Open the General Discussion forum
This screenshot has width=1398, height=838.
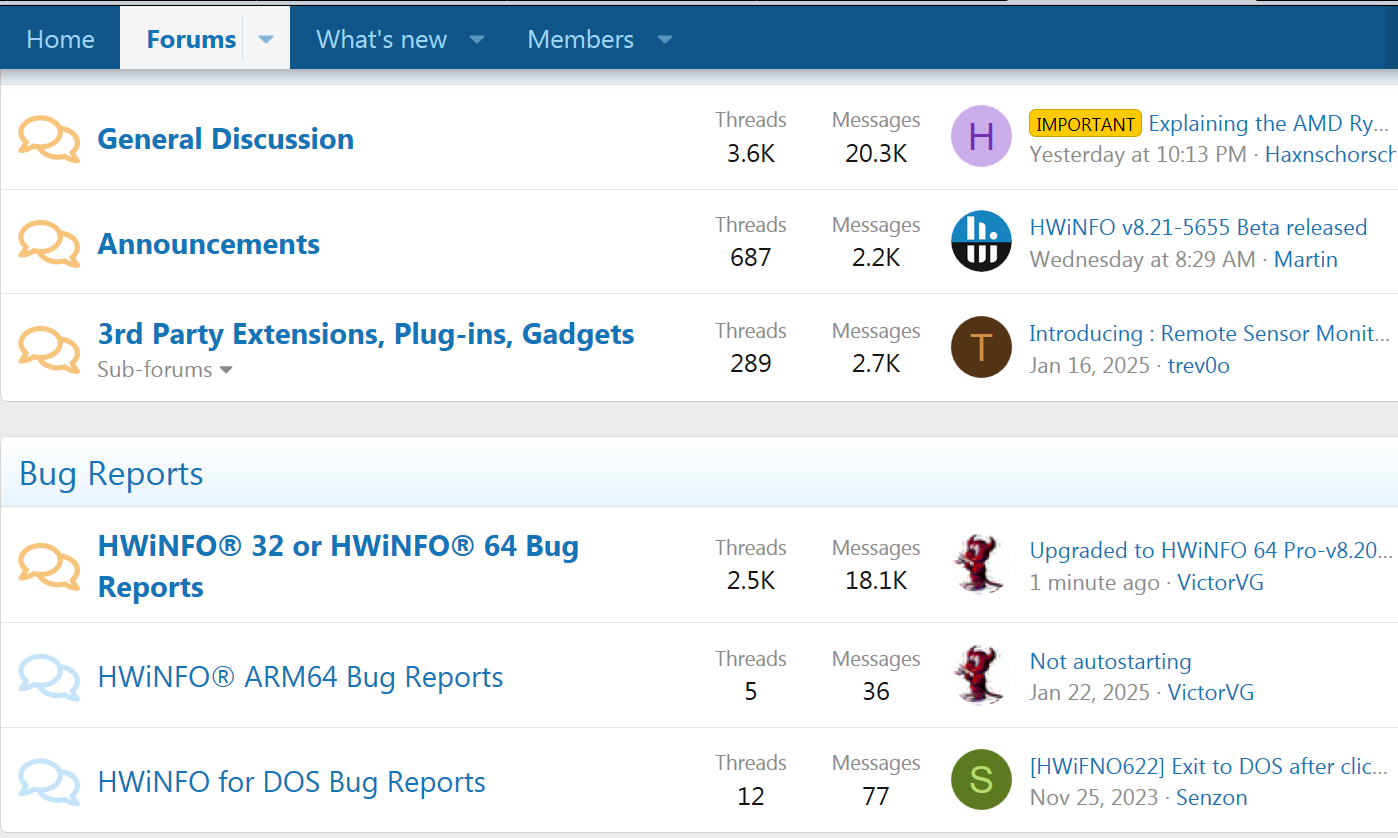[225, 139]
